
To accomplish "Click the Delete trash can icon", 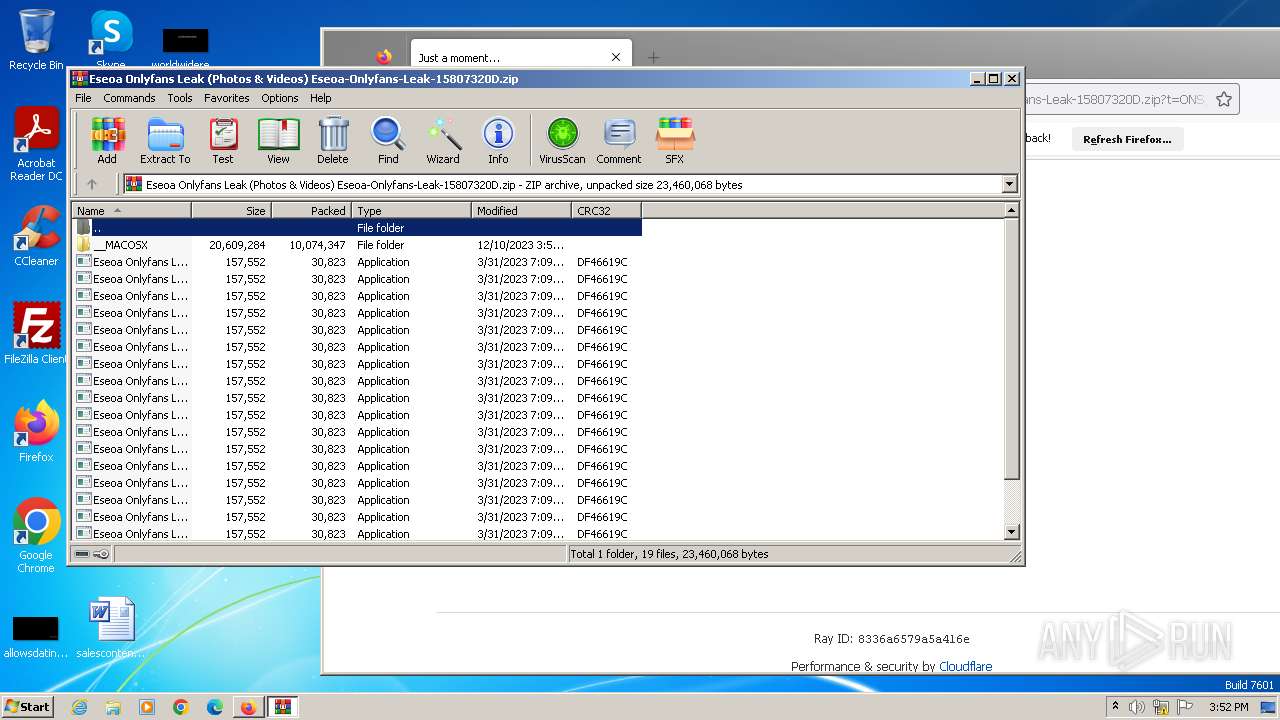I will coord(333,140).
